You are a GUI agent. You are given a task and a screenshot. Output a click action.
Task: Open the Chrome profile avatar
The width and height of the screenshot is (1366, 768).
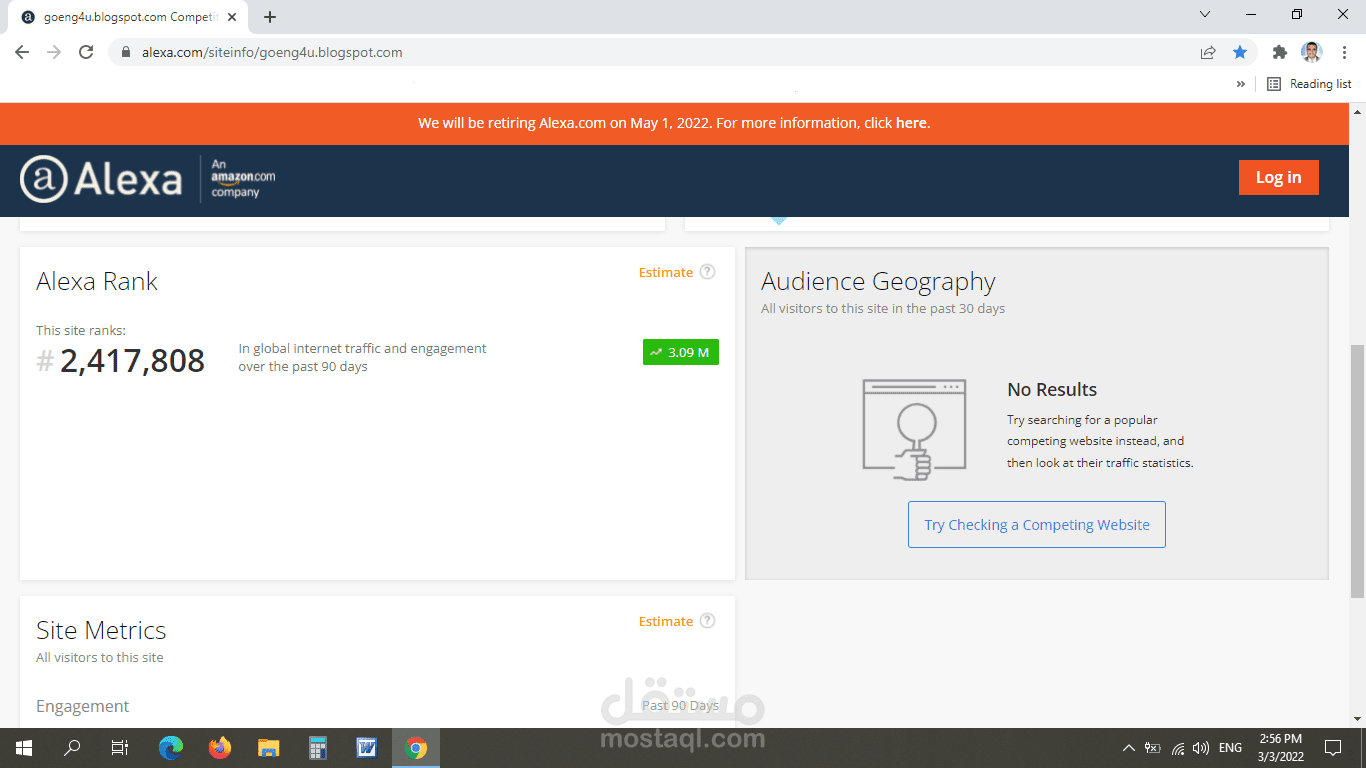[1312, 52]
